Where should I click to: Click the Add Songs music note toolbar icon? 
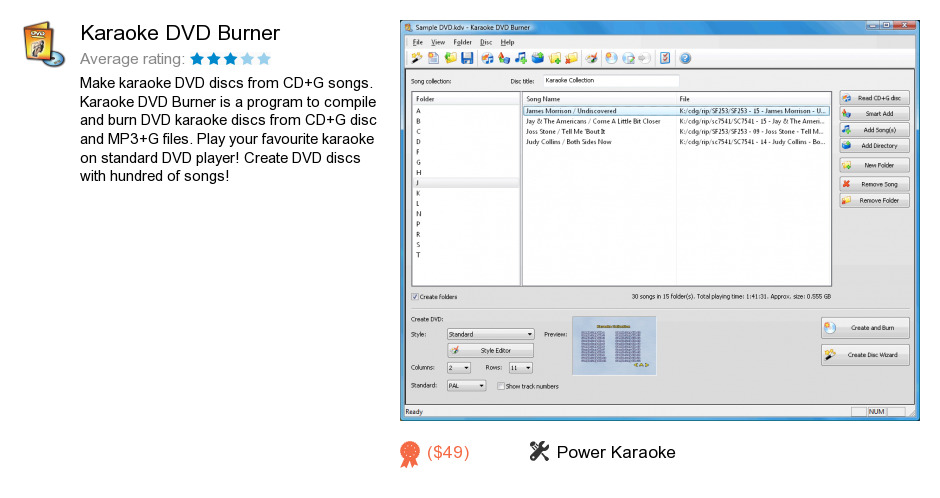[x=521, y=58]
